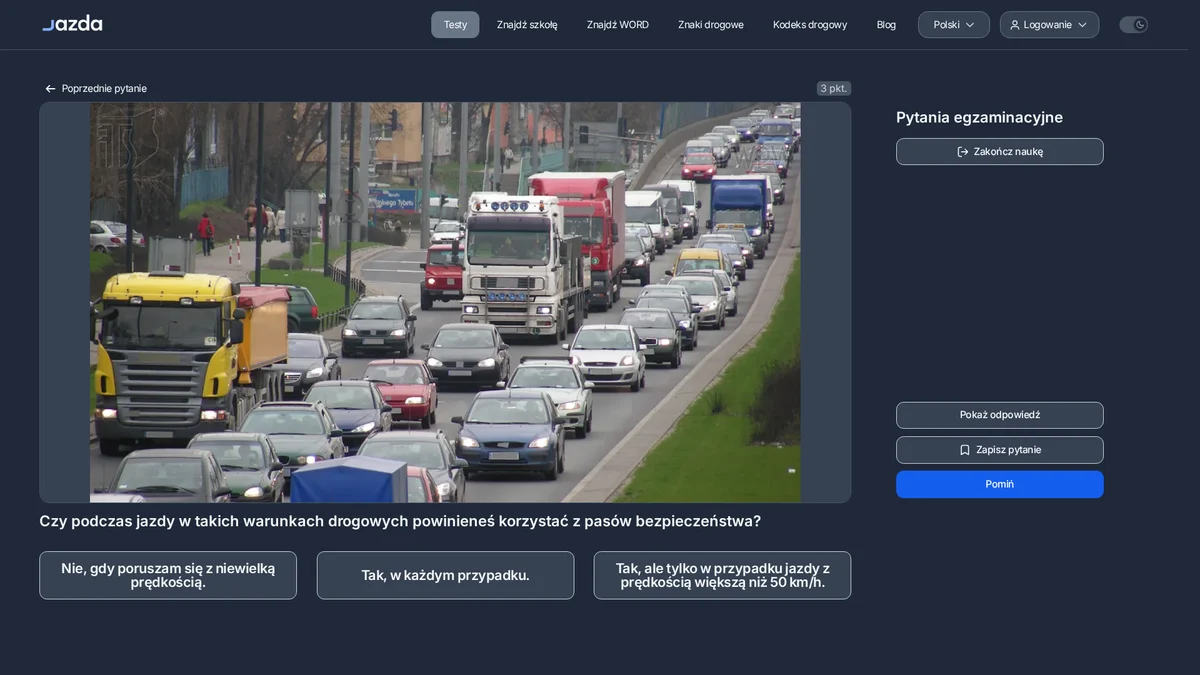Toggle dark mode switch
This screenshot has width=1200, height=675.
(1133, 25)
